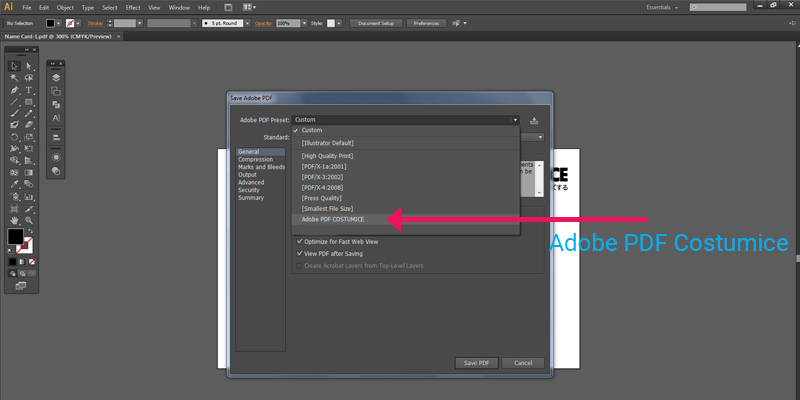Click the black Fill swatch in Tools panel
The width and height of the screenshot is (800, 400).
point(15,236)
